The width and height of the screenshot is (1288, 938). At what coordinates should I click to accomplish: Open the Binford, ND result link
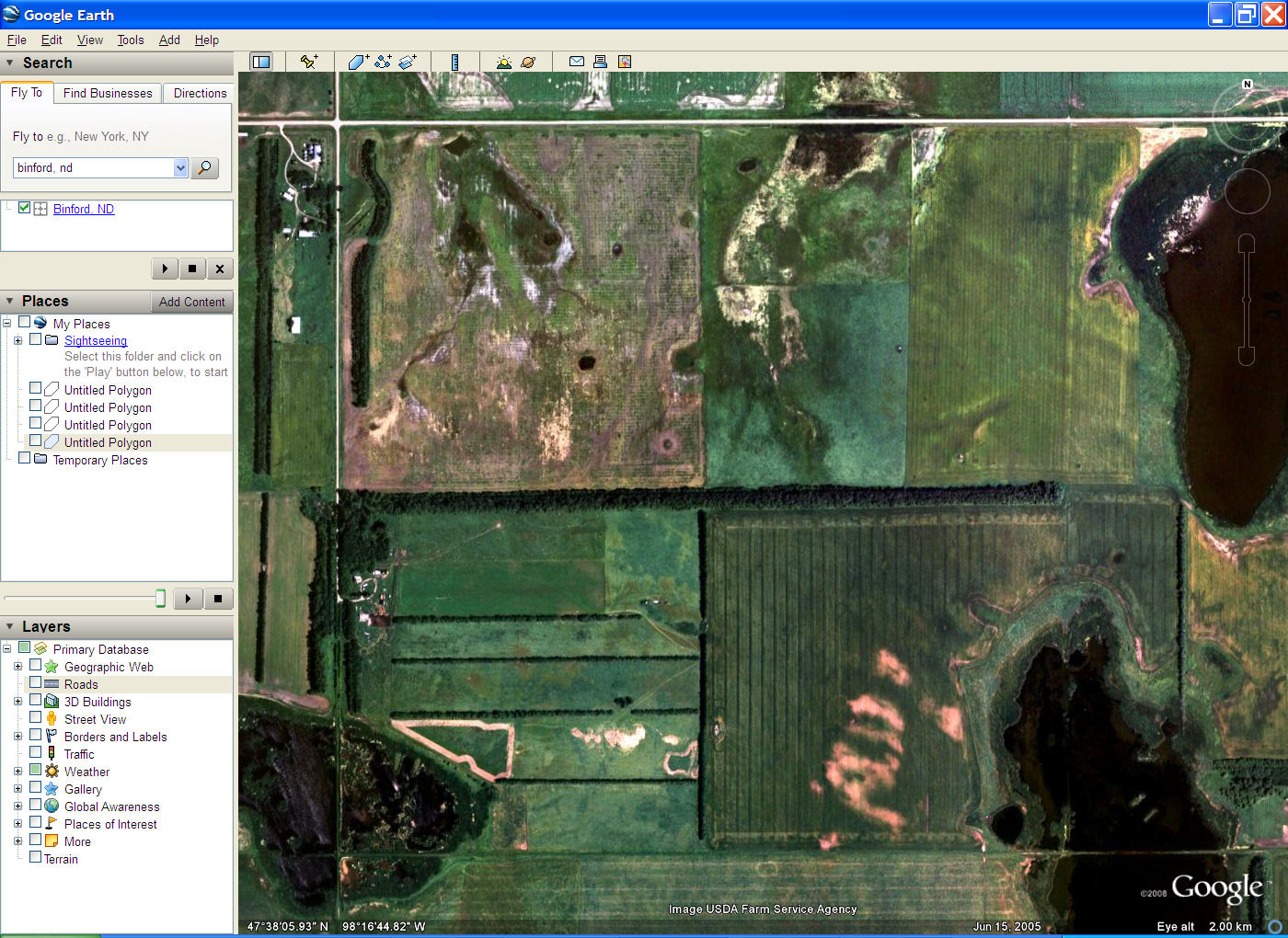pyautogui.click(x=84, y=209)
